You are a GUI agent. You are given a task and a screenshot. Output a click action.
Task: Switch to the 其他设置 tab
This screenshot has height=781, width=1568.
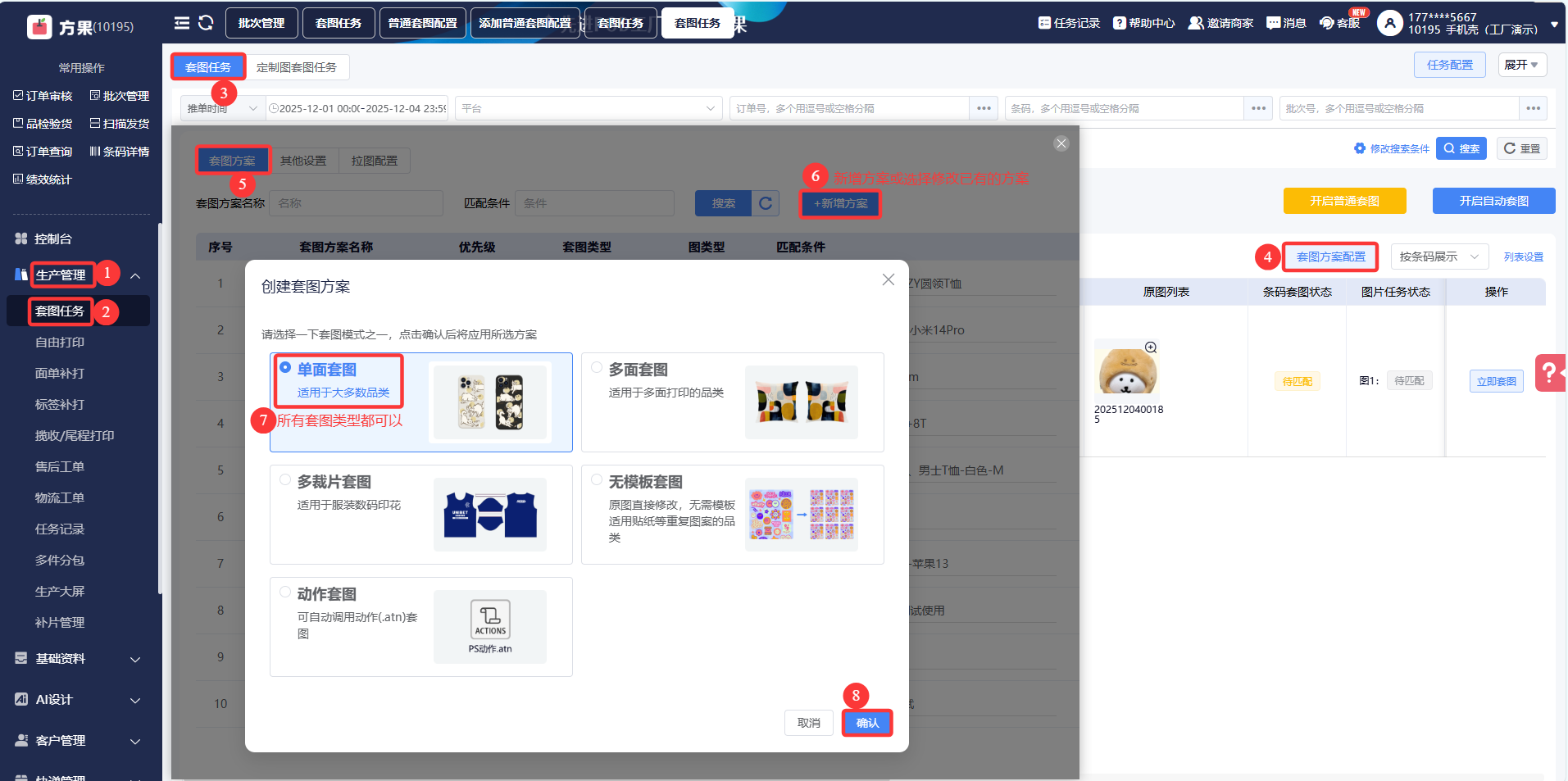[x=303, y=161]
